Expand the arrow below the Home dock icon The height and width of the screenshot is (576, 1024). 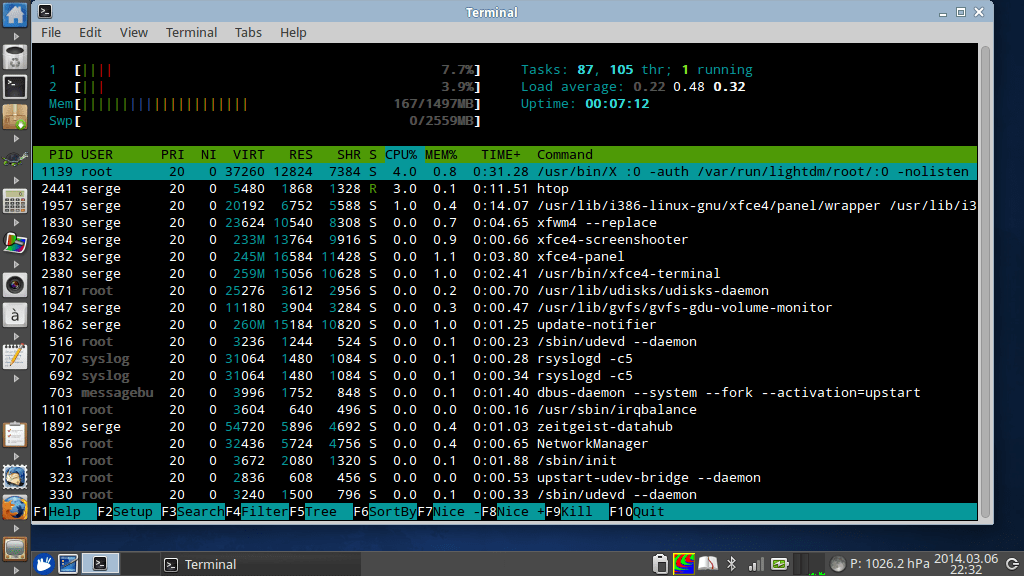click(16, 36)
